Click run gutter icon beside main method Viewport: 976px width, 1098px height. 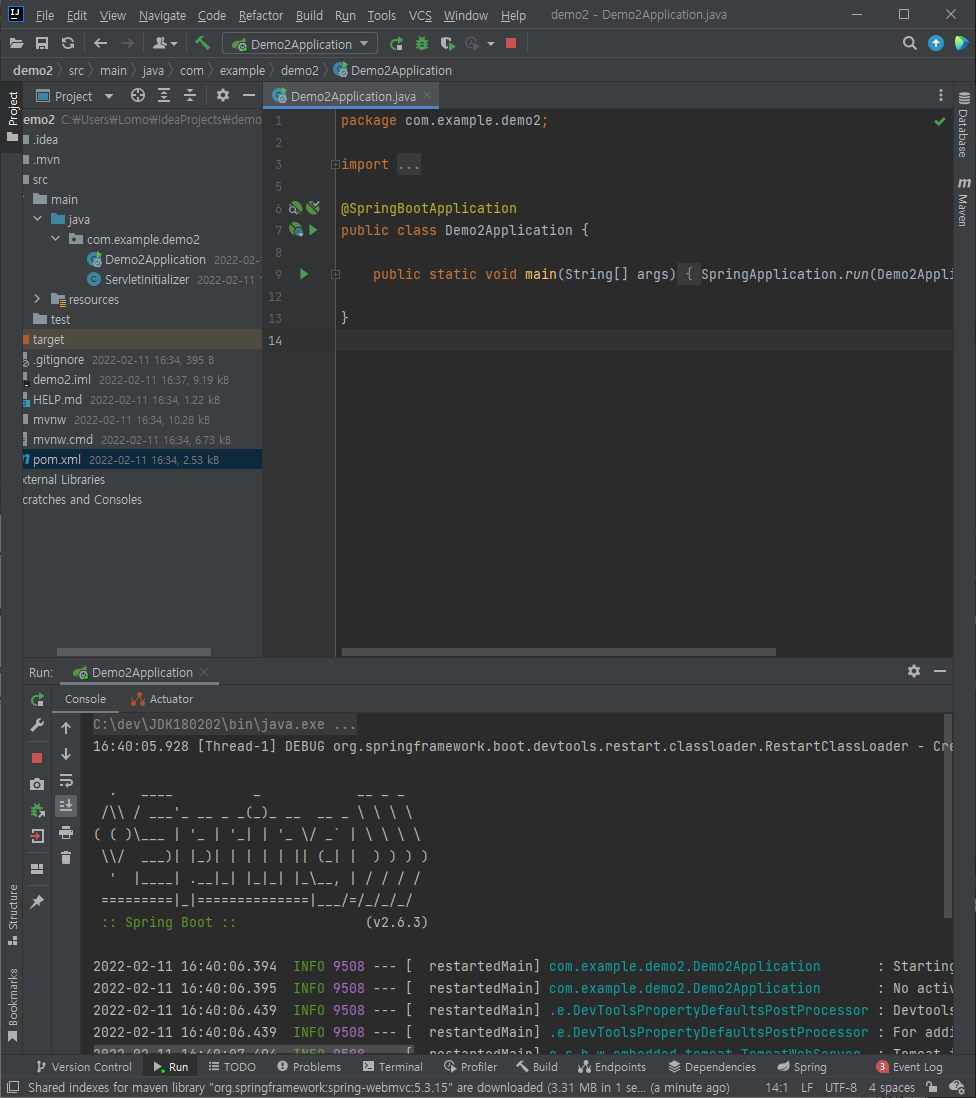point(304,274)
